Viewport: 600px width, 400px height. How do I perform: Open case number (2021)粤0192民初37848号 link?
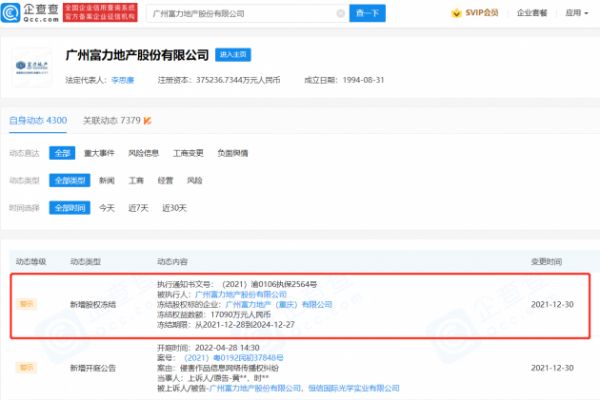(x=234, y=358)
